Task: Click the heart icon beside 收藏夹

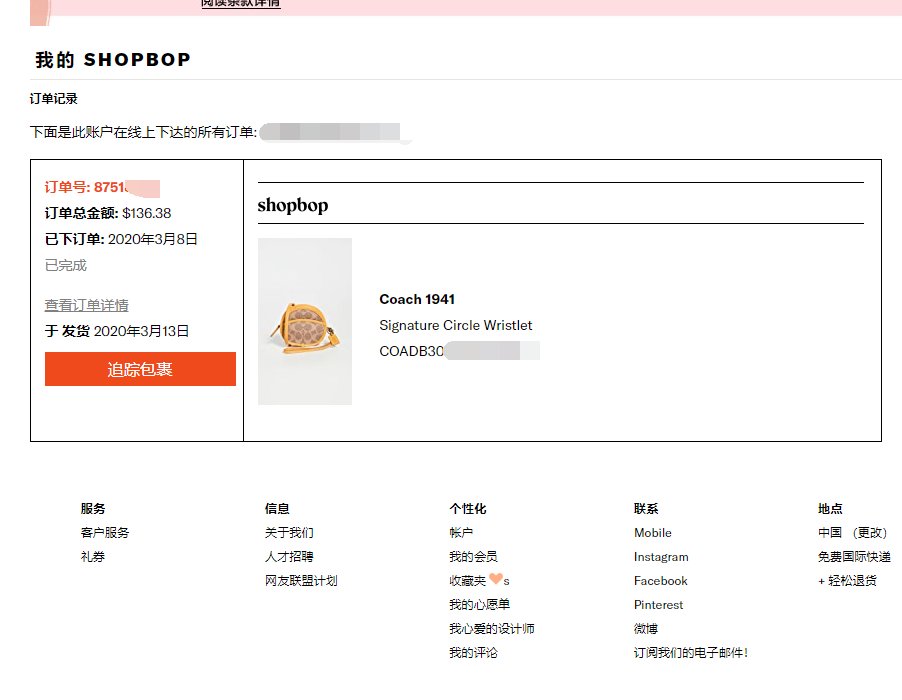Action: pos(496,579)
